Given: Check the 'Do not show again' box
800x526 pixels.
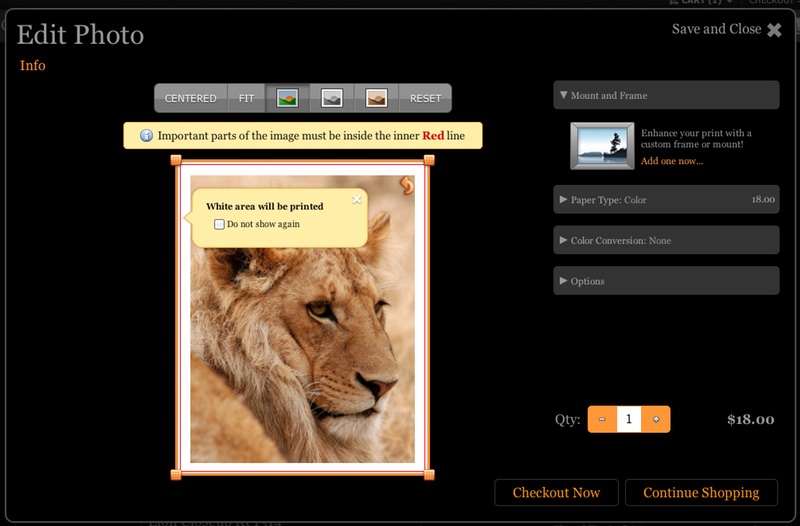Looking at the screenshot, I should click(x=220, y=224).
